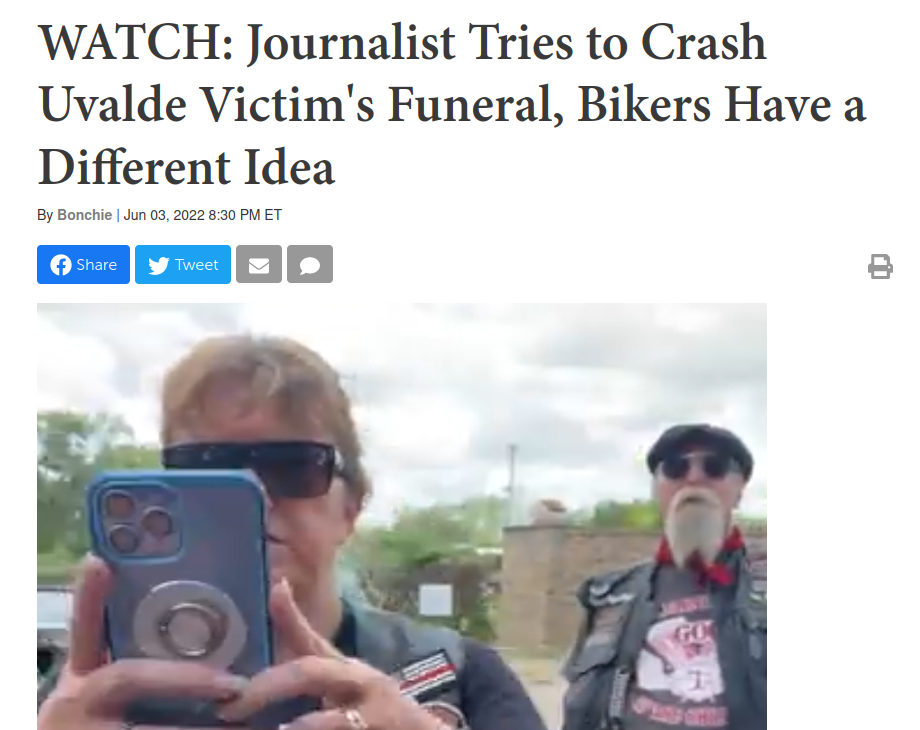Click the blue phone in the photo

click(x=181, y=578)
